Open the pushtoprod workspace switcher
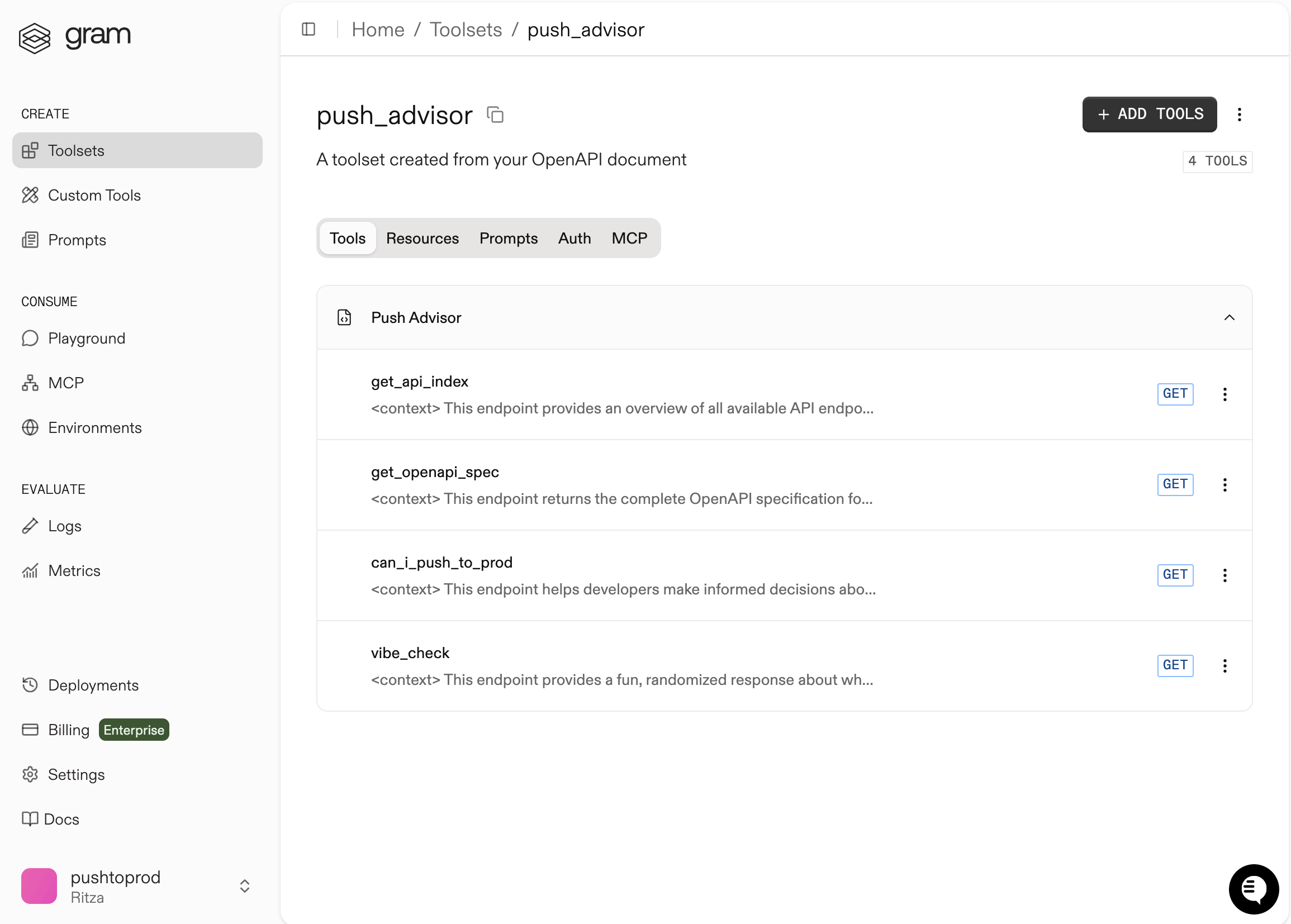The height and width of the screenshot is (924, 1291). (x=244, y=885)
